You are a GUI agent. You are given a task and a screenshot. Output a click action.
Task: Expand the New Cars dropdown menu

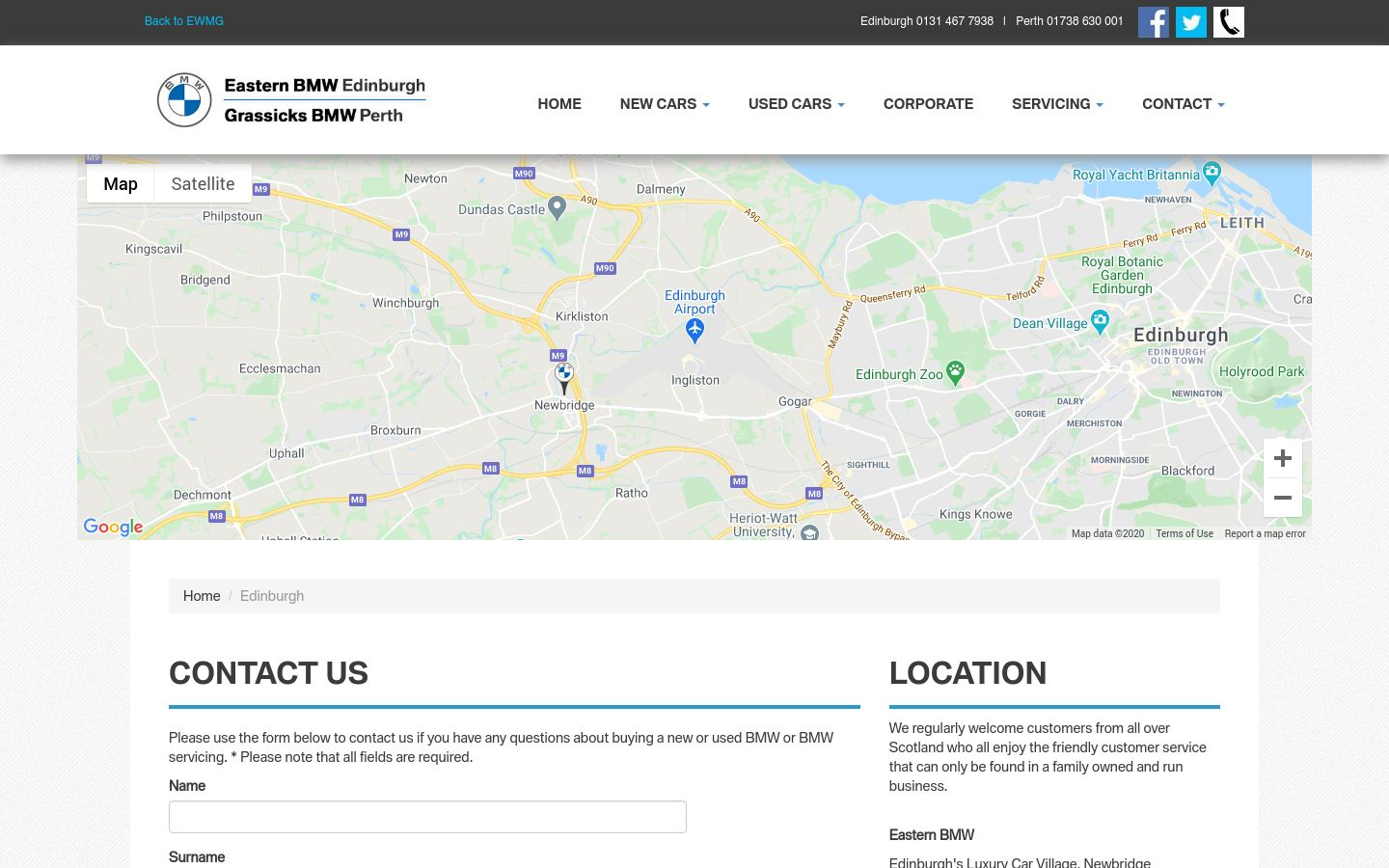pyautogui.click(x=665, y=104)
